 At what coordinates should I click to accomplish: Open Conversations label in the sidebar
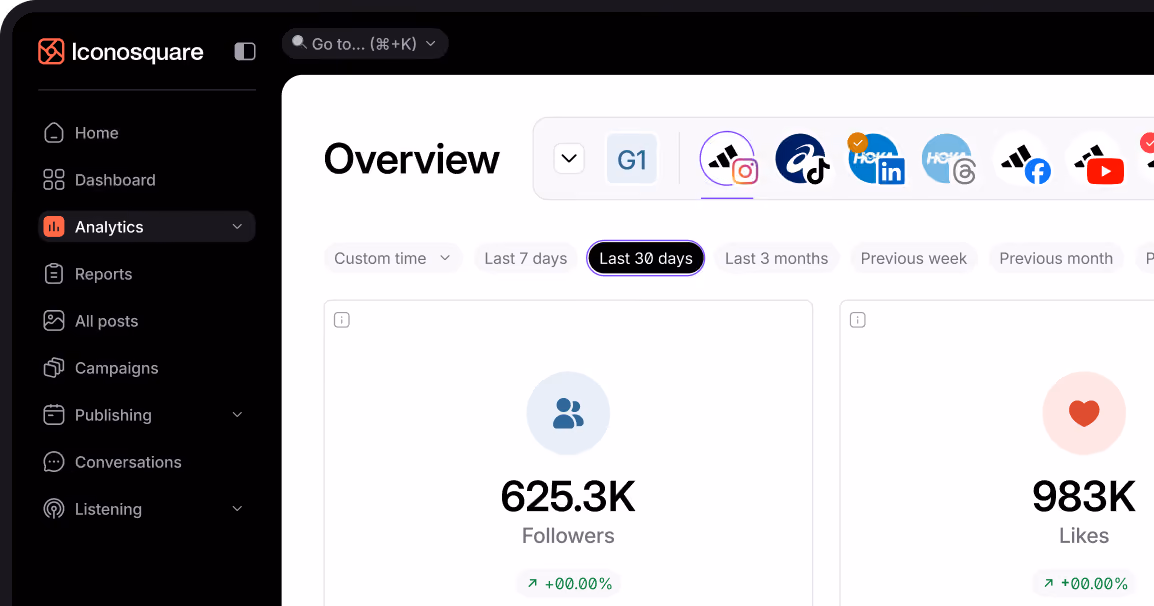click(x=128, y=462)
